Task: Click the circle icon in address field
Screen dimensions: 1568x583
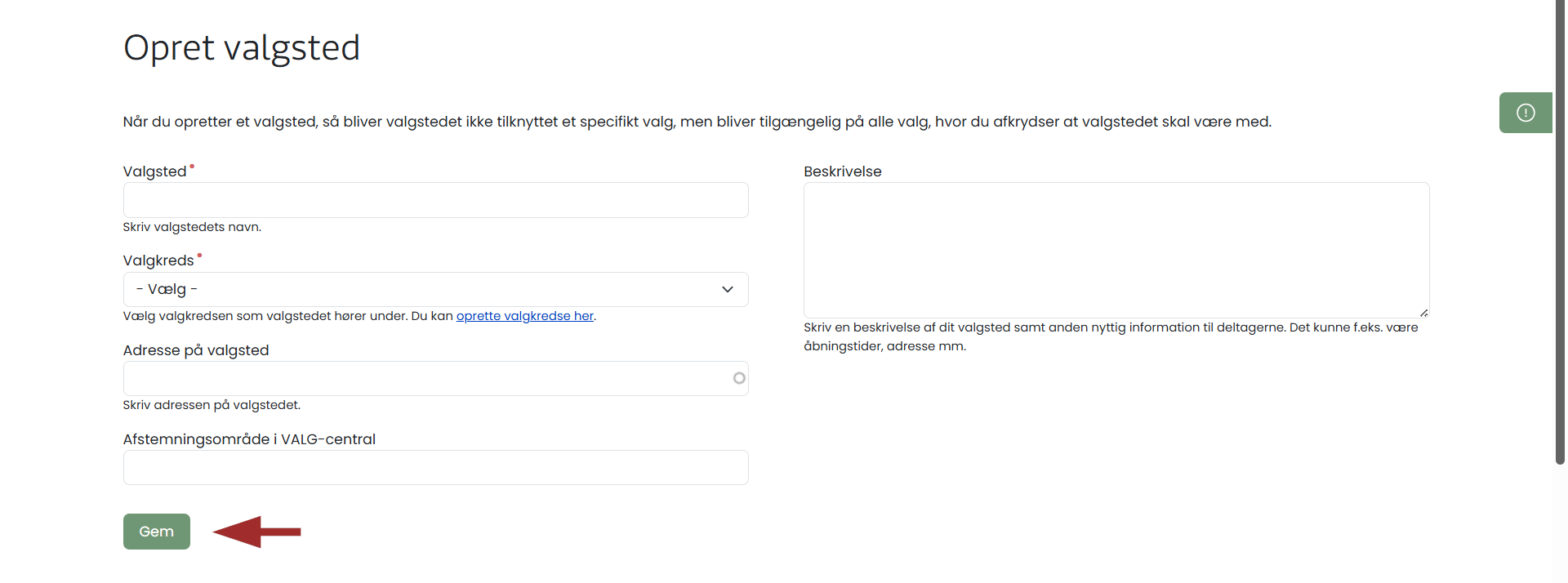Action: (x=739, y=378)
